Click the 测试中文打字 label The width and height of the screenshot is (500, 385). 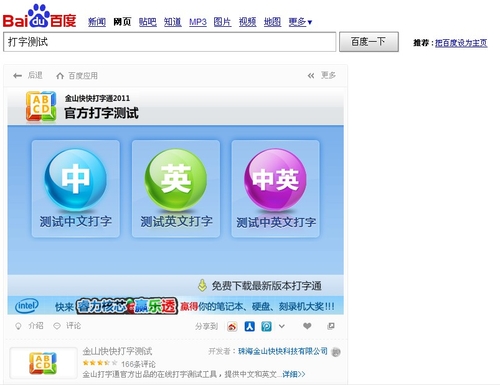[x=76, y=221]
